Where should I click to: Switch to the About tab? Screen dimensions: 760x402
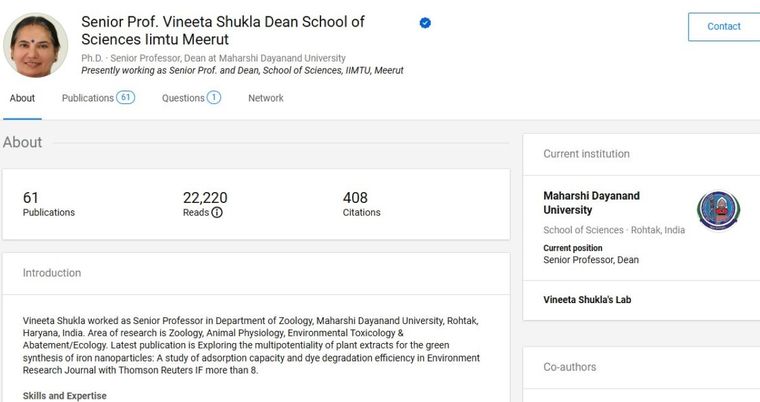pos(22,98)
